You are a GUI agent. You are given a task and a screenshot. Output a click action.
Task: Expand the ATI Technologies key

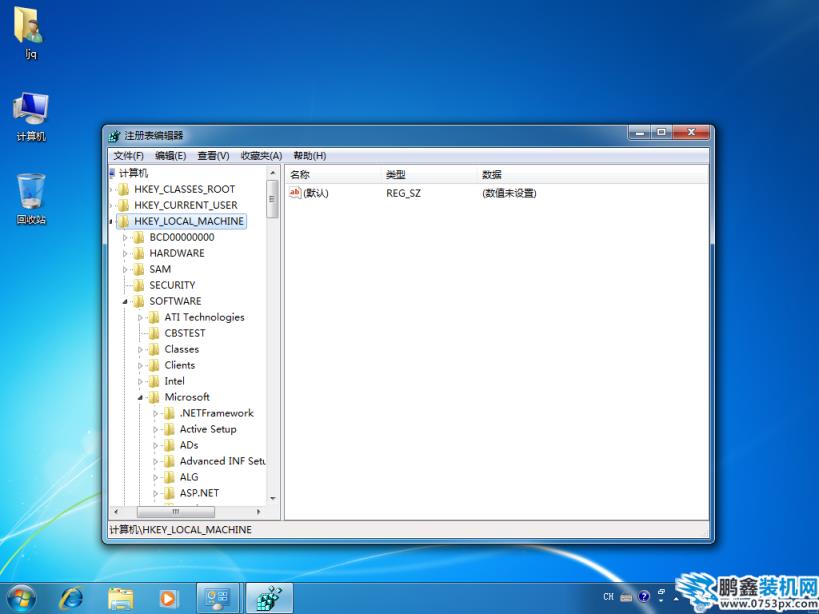[140, 318]
